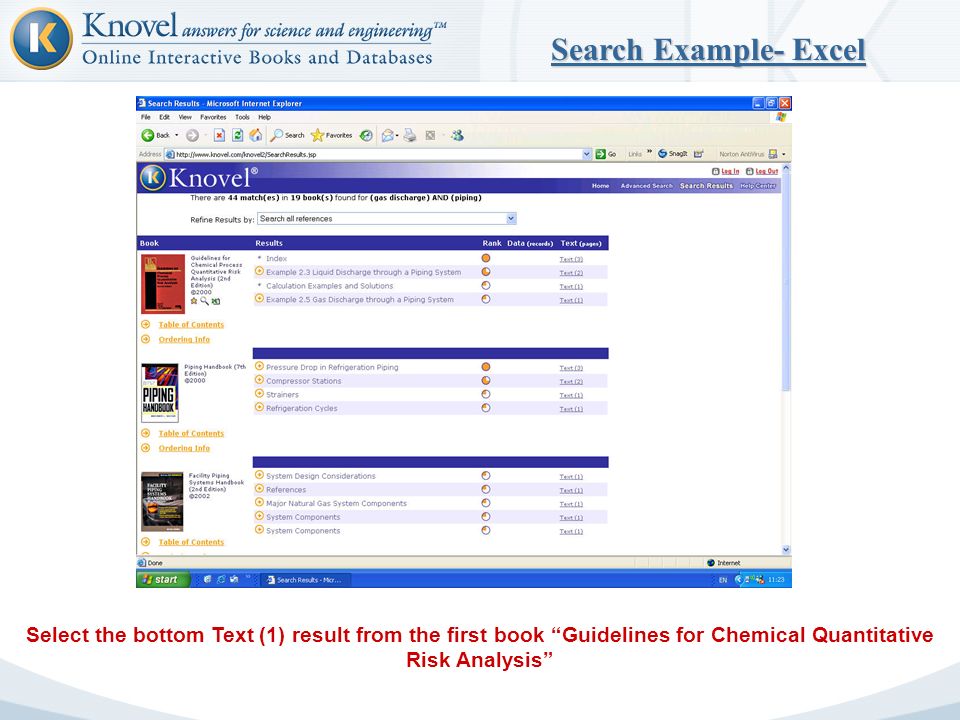The image size is (960, 720).
Task: Click the star icon under Guidelines book
Action: (194, 301)
